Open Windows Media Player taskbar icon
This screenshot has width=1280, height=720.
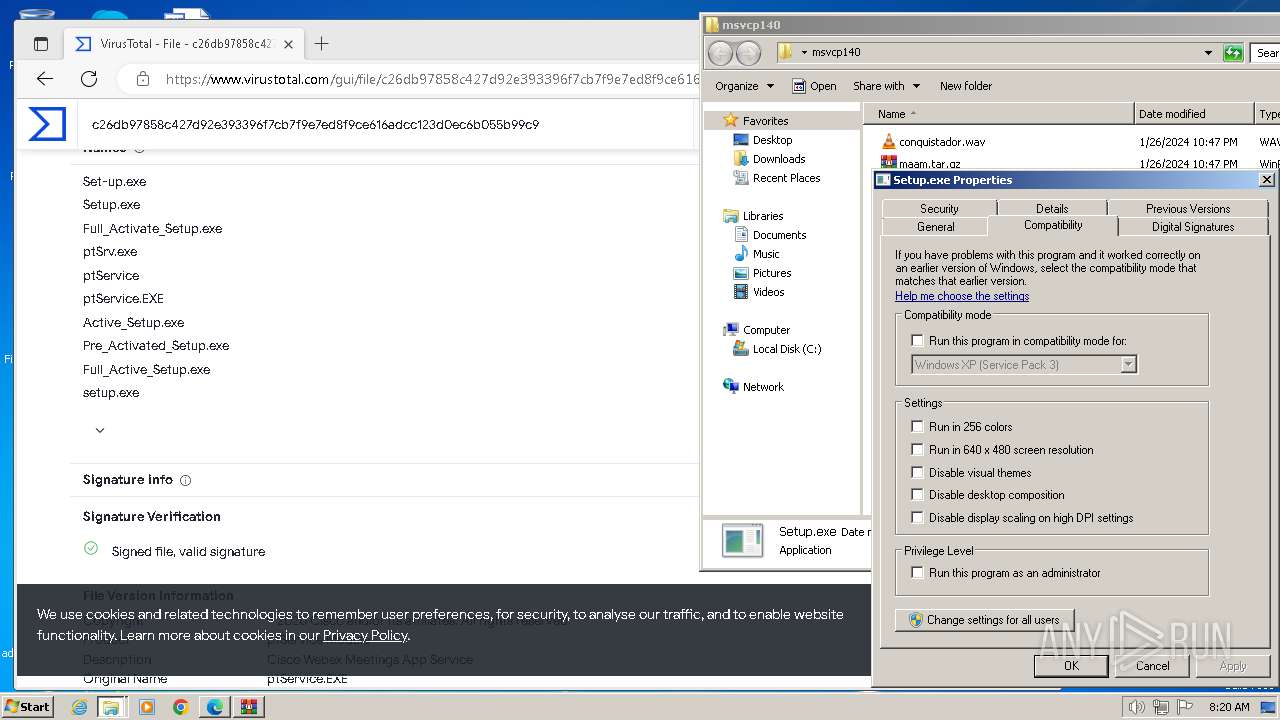(147, 707)
